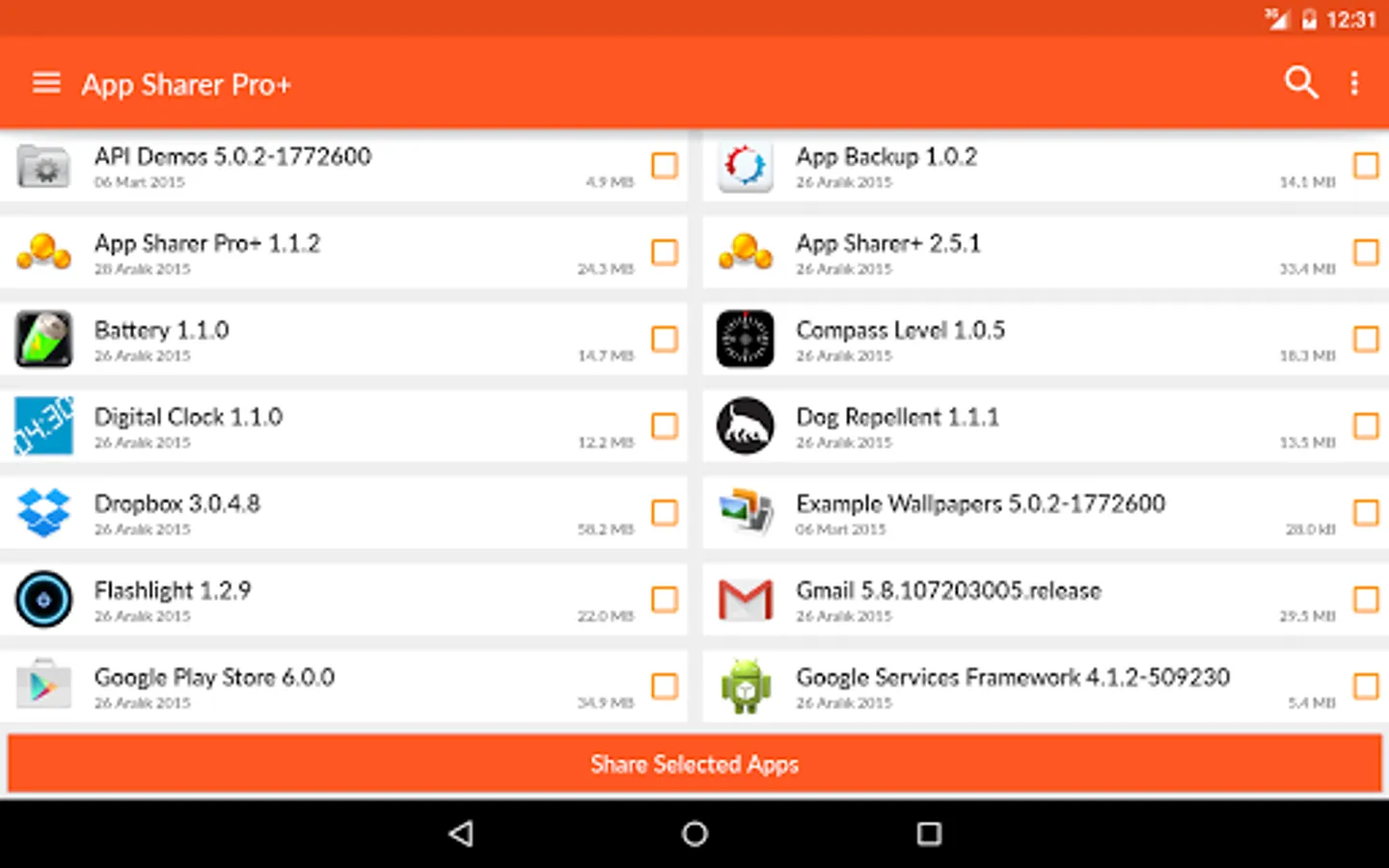
Task: Click the Dropbox 58.2 MB size label
Action: 606,529
